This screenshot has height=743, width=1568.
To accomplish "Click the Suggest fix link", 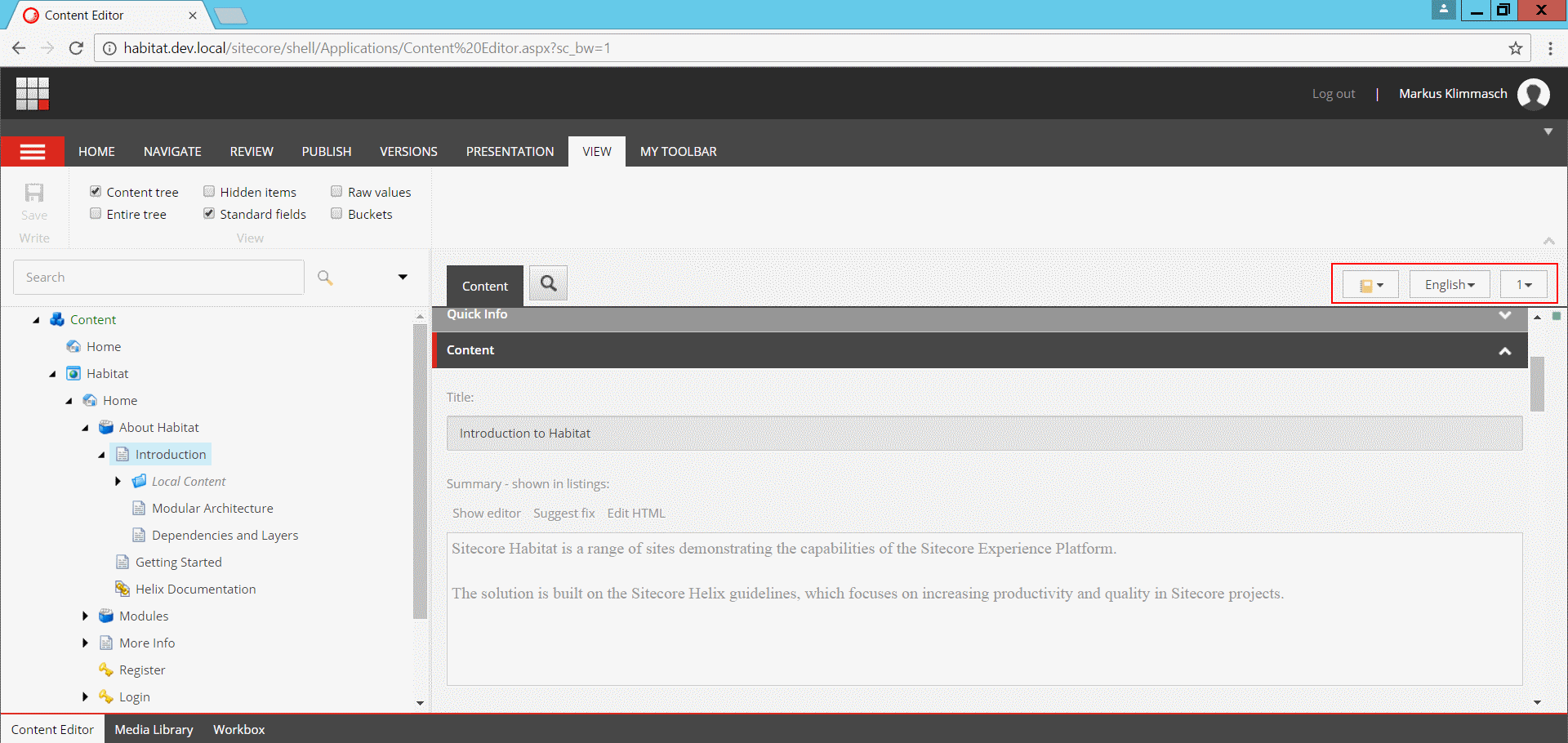I will [x=564, y=514].
